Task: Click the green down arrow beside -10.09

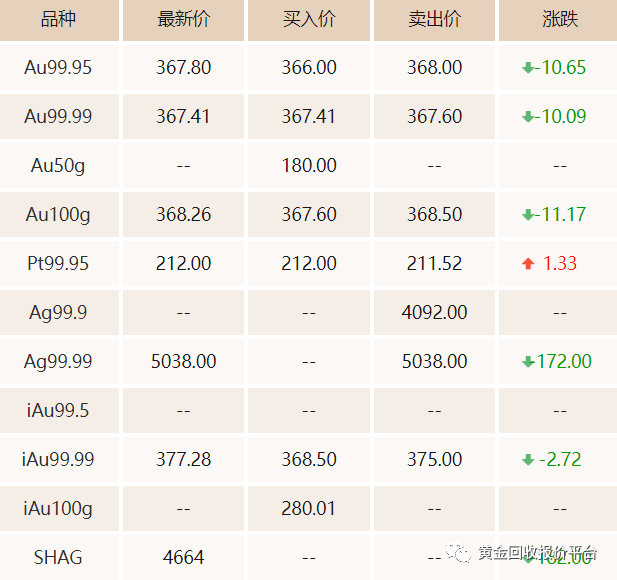Action: [x=528, y=117]
